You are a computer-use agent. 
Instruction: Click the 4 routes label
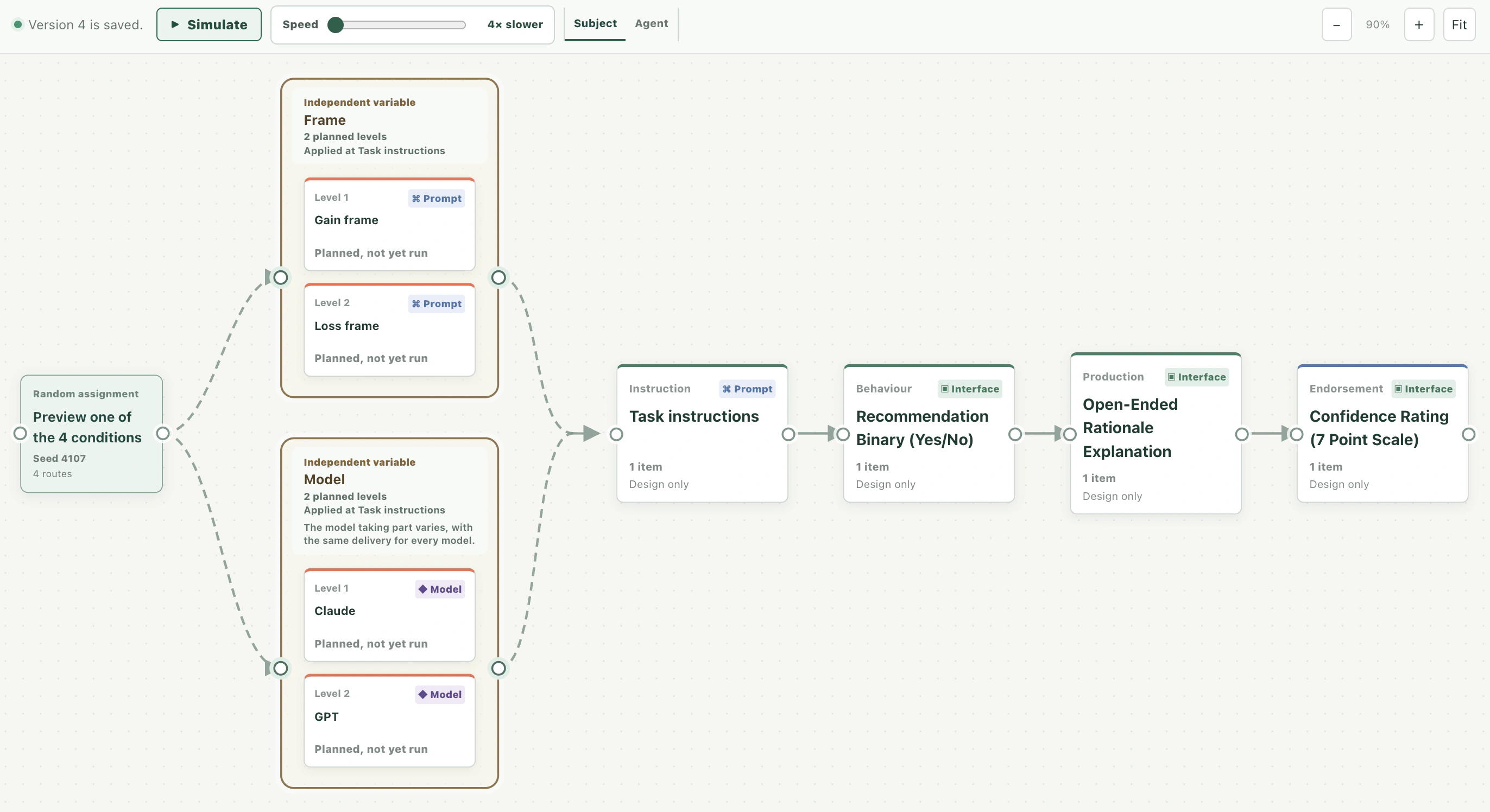[x=52, y=474]
